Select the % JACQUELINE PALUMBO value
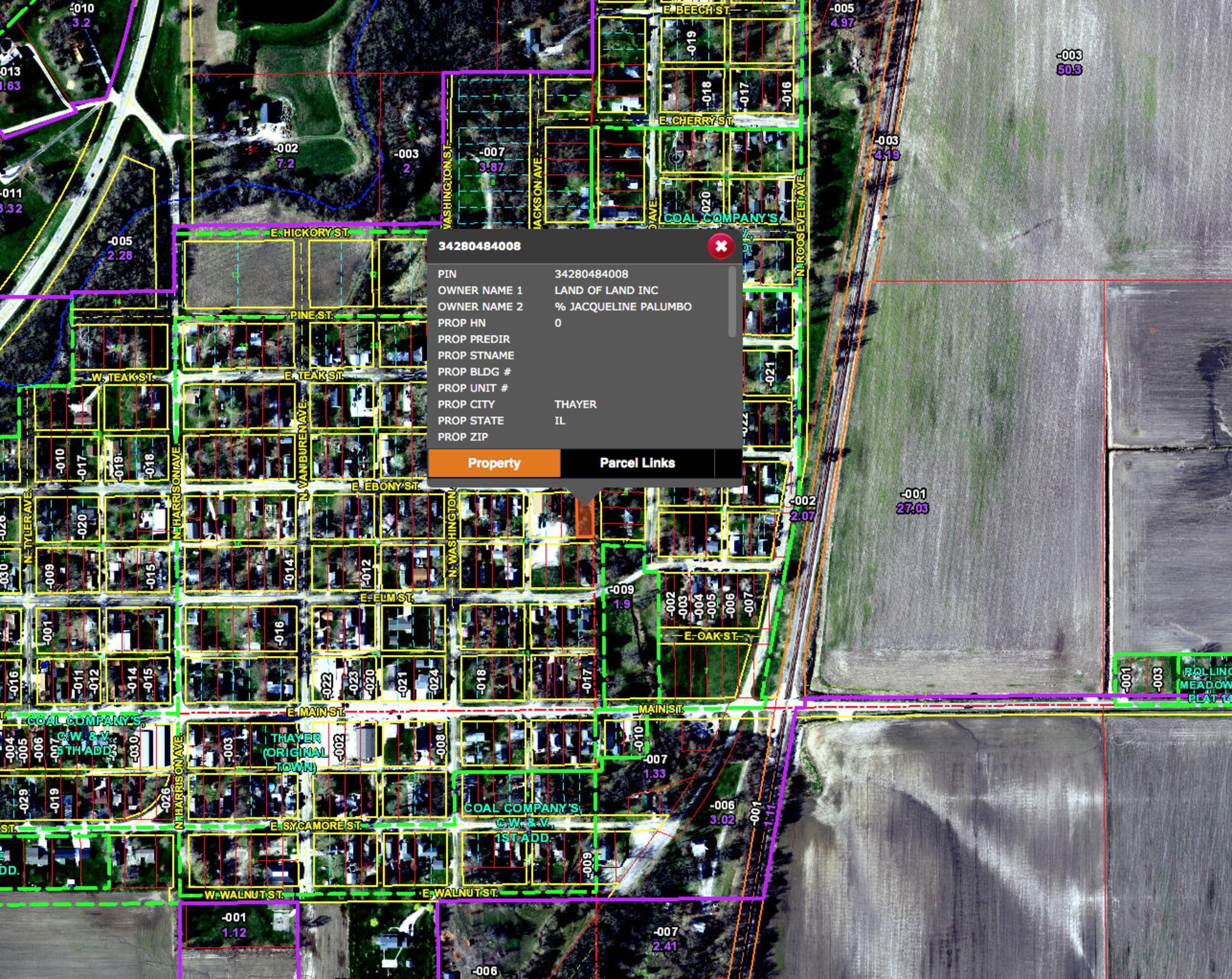This screenshot has height=979, width=1232. [623, 307]
